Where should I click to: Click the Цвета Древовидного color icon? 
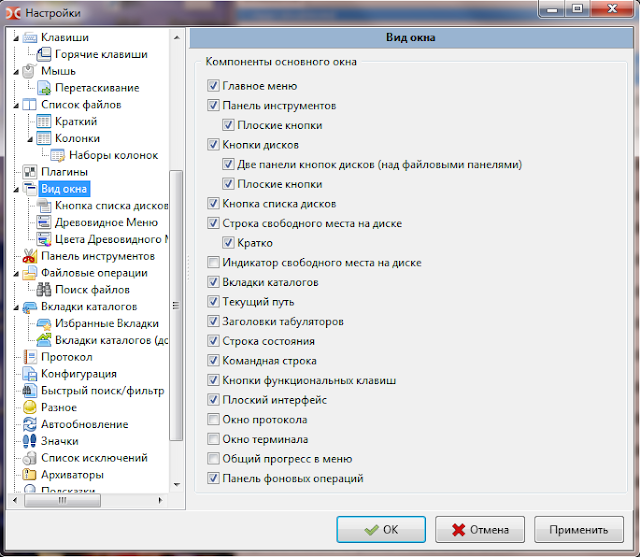tap(44, 239)
